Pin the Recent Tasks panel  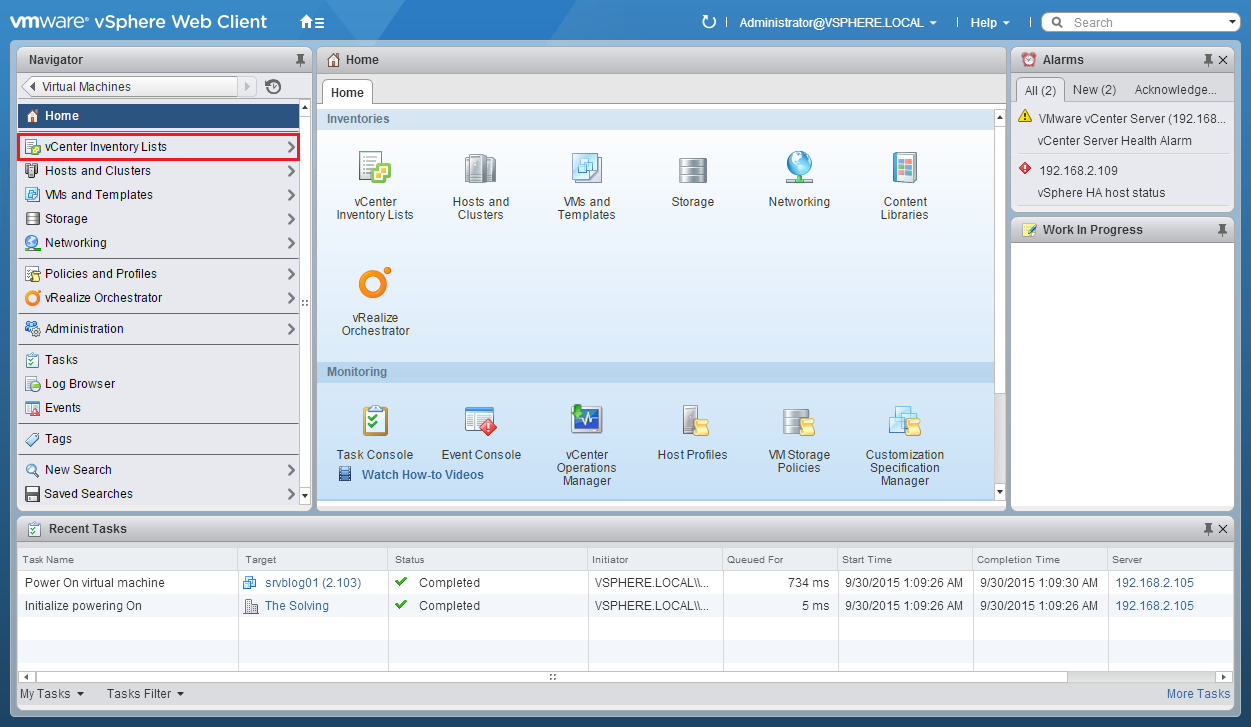[x=1208, y=529]
